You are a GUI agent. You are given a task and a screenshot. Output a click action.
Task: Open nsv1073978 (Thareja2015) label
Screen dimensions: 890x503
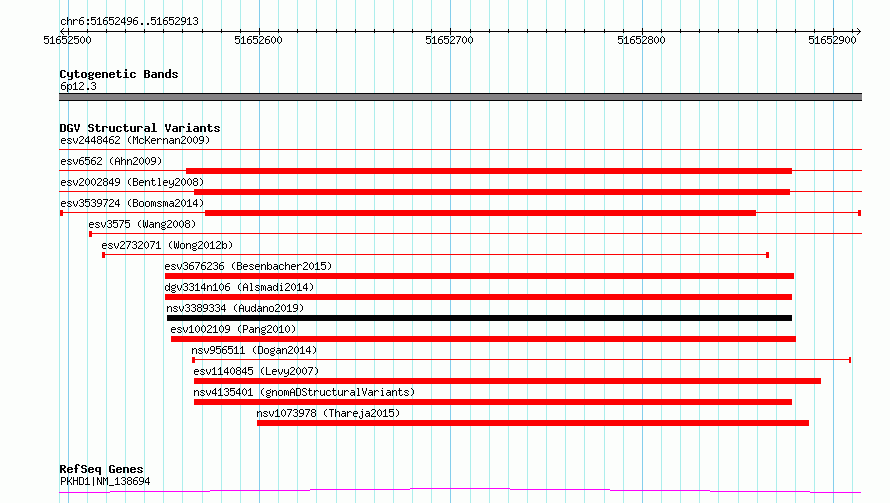(328, 413)
